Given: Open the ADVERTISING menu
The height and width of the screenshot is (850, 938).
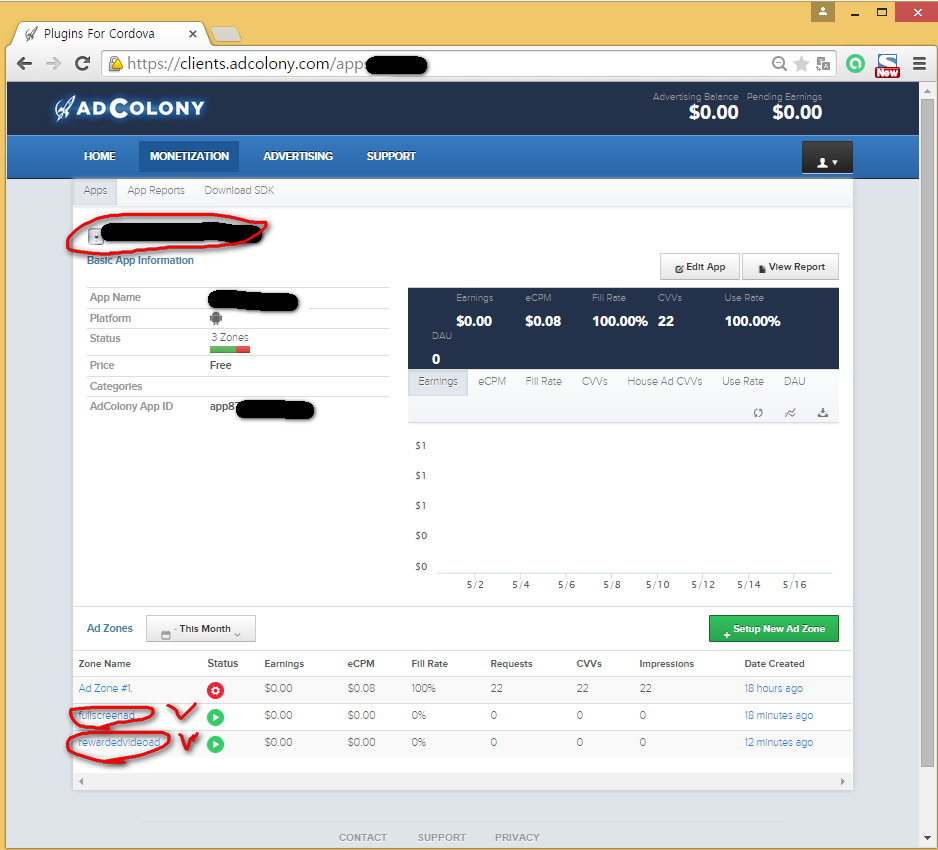Looking at the screenshot, I should (298, 156).
